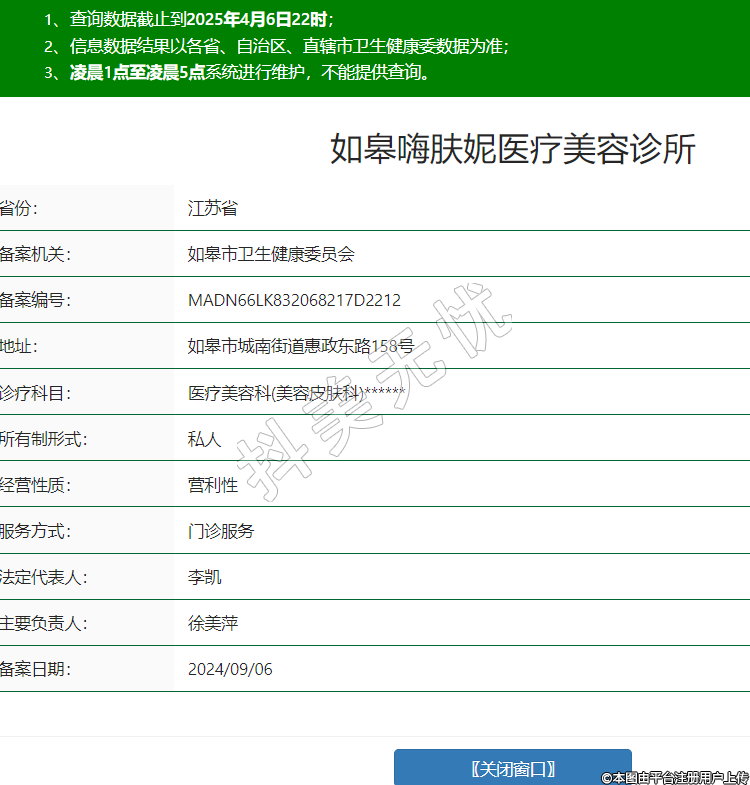The width and height of the screenshot is (750, 785).
Task: Click the clinic title 如皋嗨肤妮医疗美容诊所
Action: [x=512, y=149]
